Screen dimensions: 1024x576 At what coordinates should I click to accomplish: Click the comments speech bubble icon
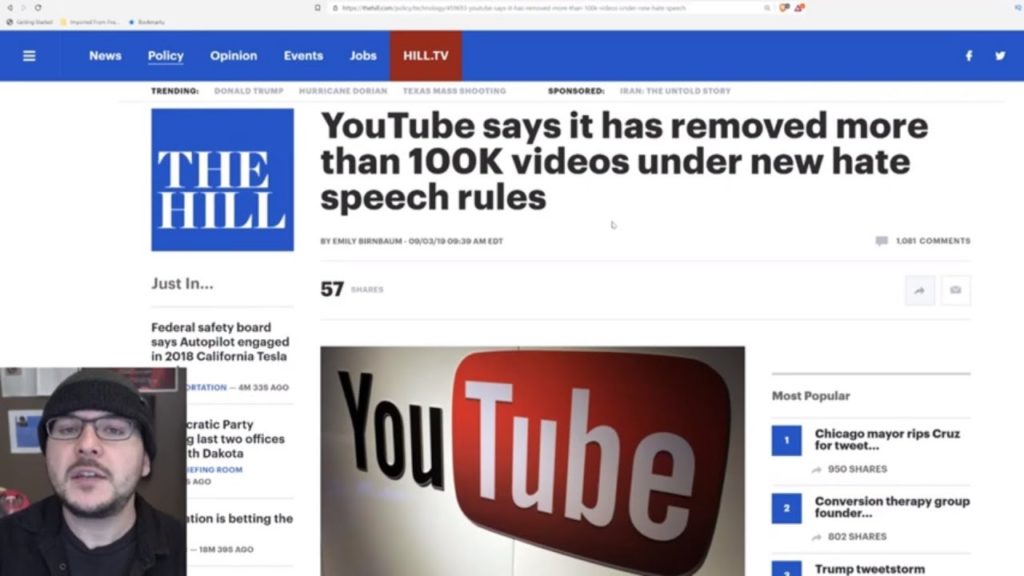[x=882, y=241]
